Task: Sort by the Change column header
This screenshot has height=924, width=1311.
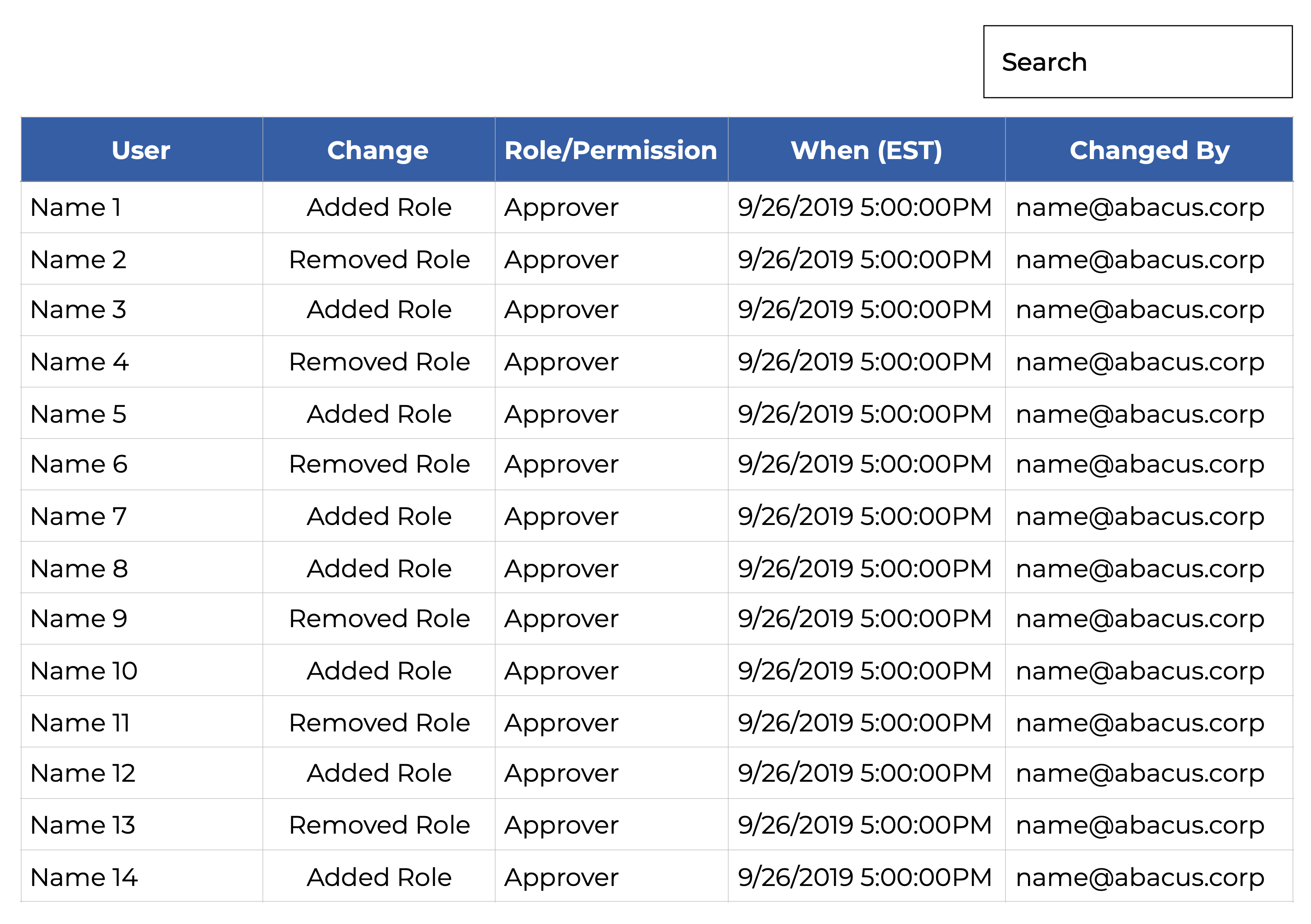Action: point(378,150)
